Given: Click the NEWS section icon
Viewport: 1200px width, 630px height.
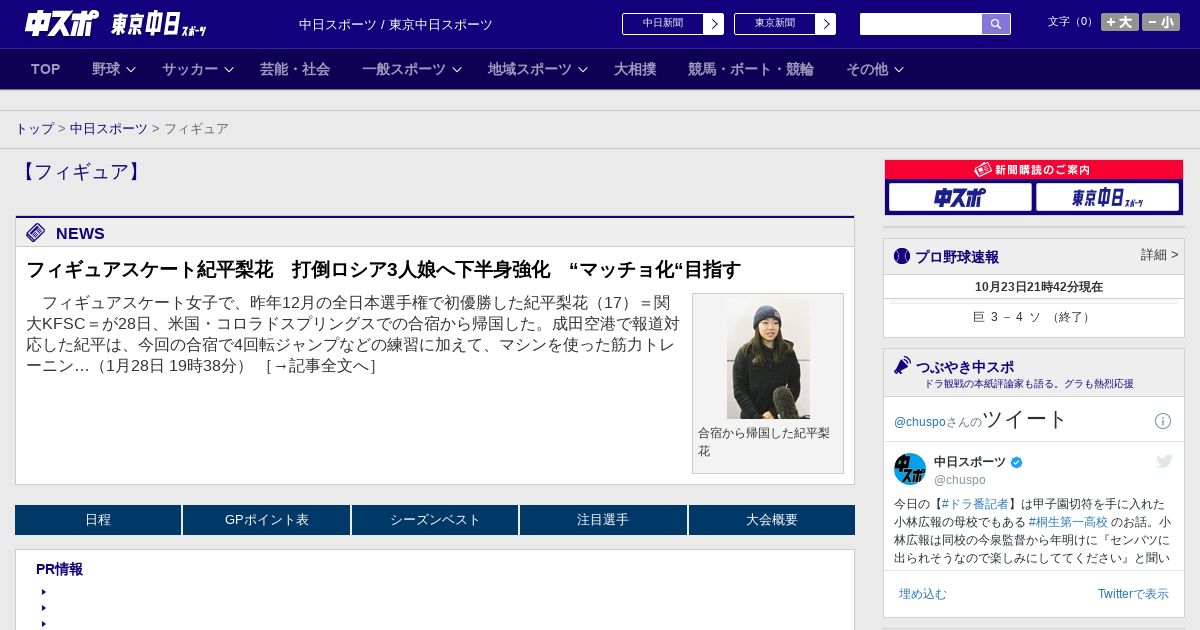Looking at the screenshot, I should pyautogui.click(x=36, y=233).
